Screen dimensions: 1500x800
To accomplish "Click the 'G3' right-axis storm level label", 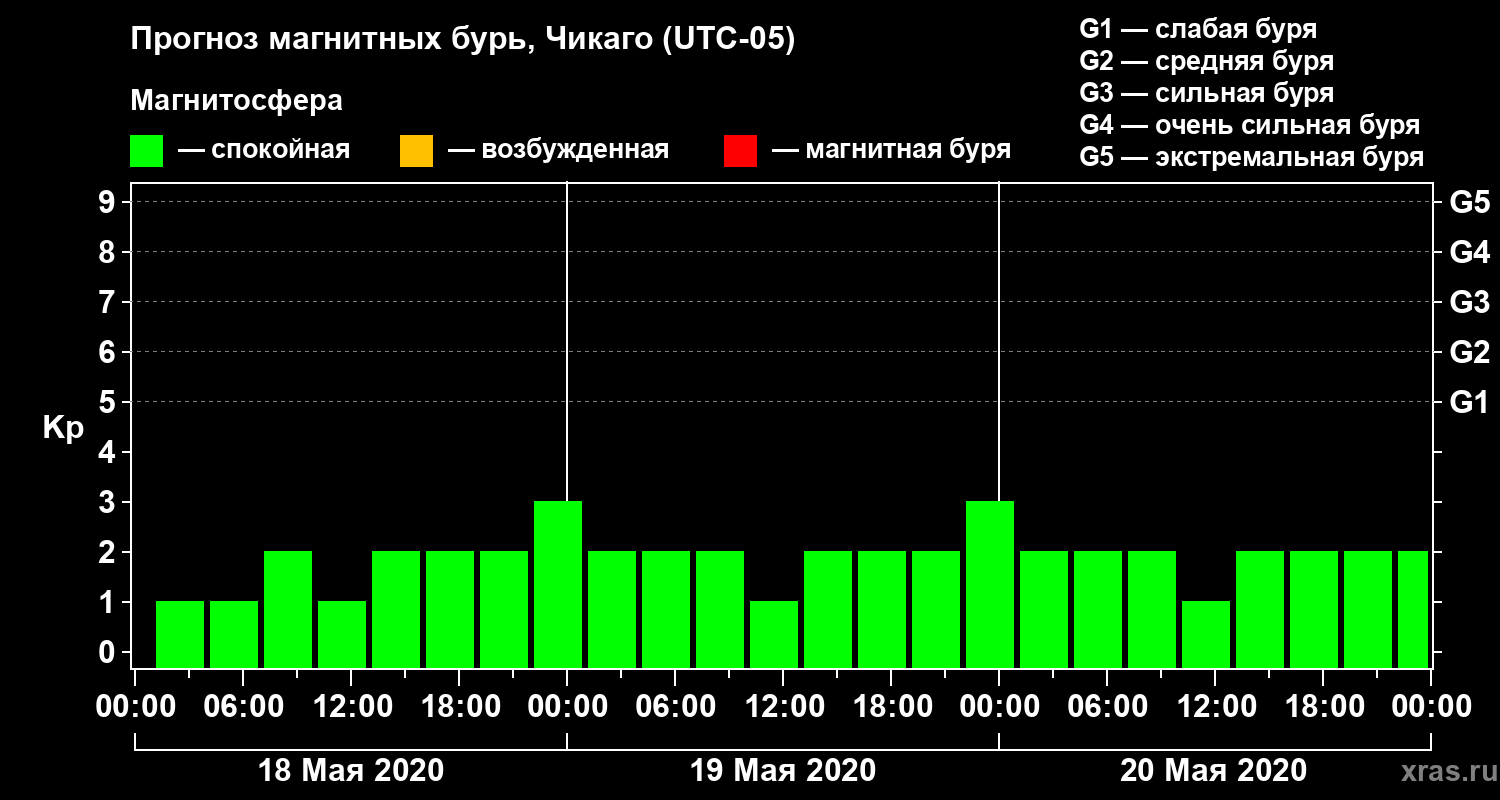I will (1469, 302).
